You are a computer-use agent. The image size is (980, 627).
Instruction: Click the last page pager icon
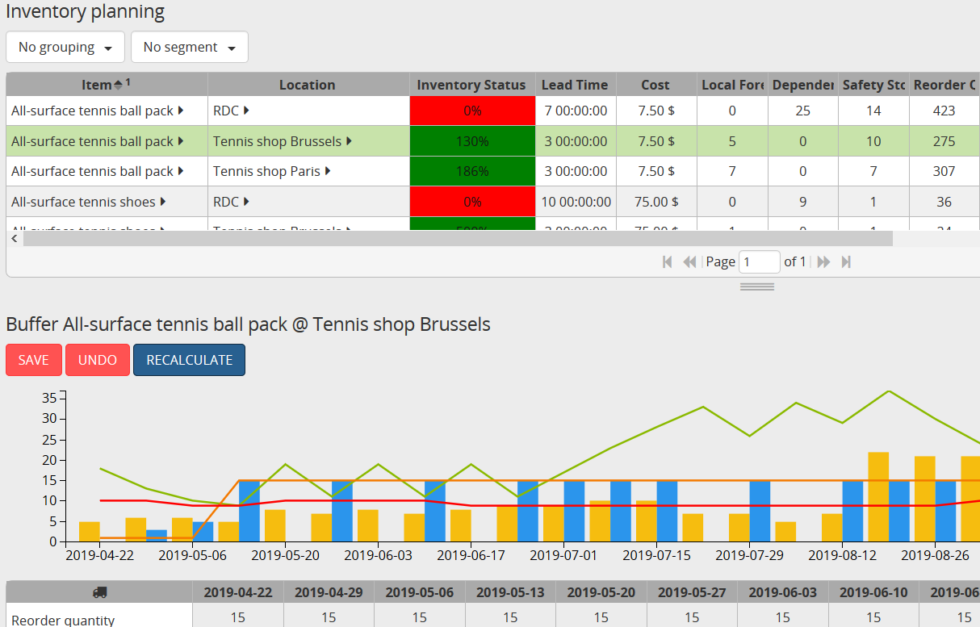(x=846, y=262)
